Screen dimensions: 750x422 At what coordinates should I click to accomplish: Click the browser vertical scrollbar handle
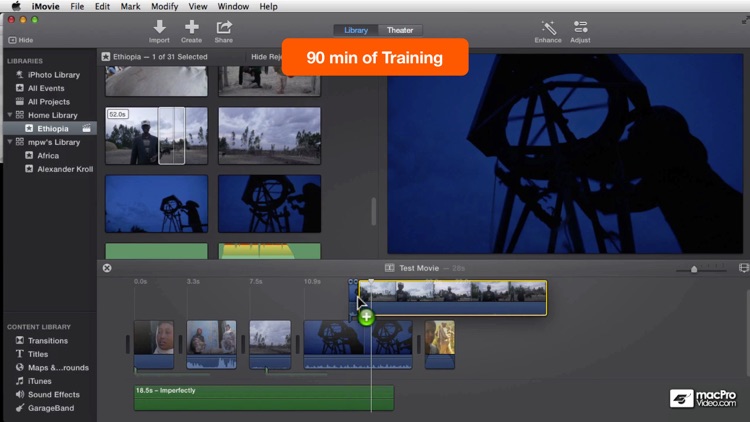coord(374,211)
